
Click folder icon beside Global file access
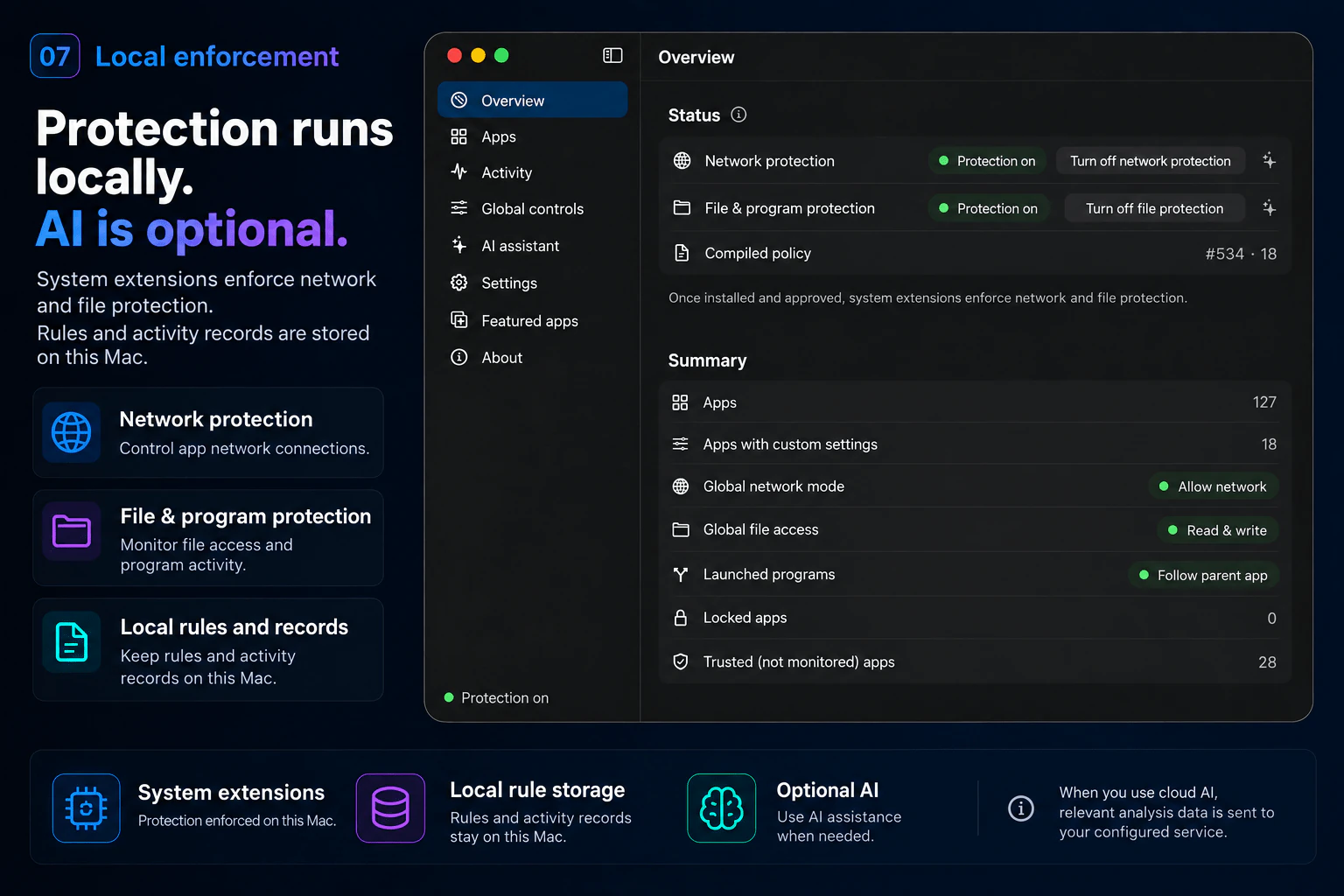point(680,529)
